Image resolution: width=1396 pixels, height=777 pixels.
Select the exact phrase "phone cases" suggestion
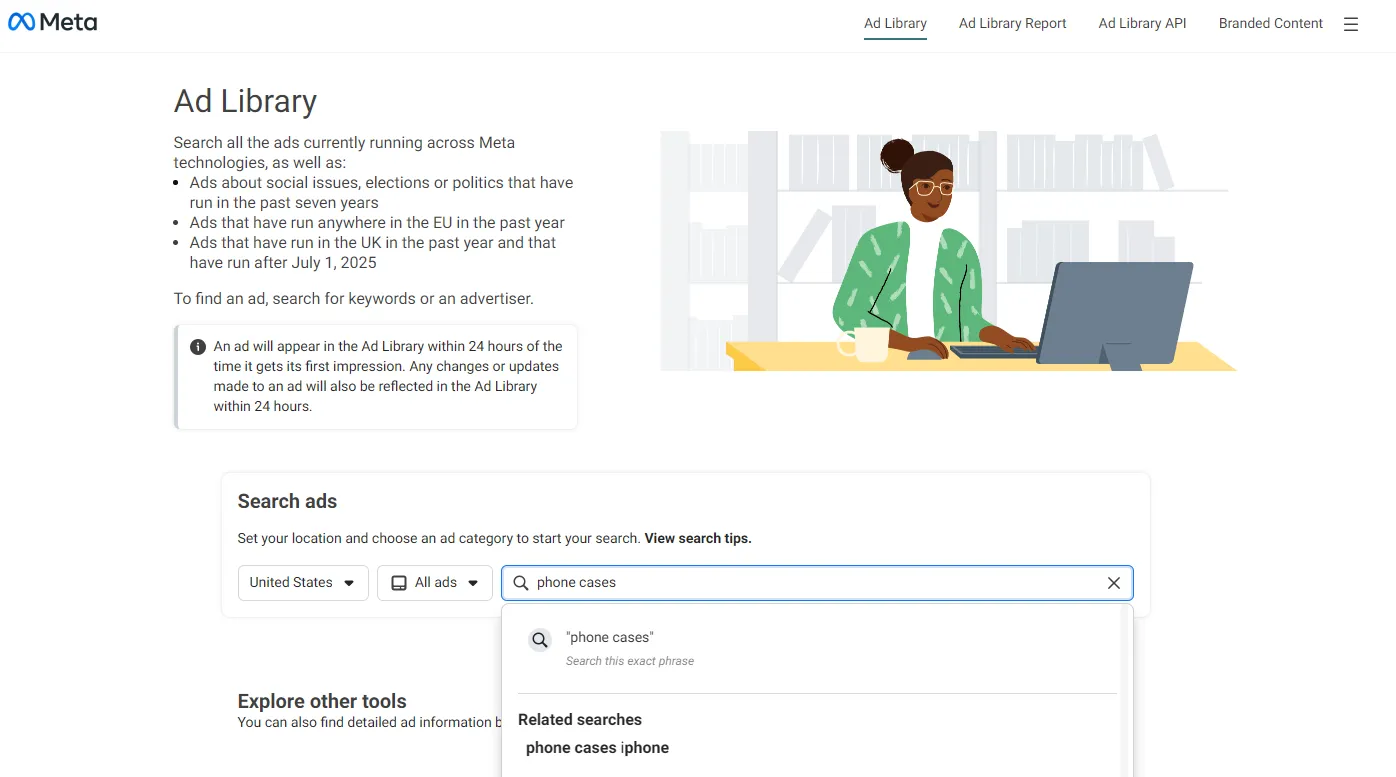(817, 647)
